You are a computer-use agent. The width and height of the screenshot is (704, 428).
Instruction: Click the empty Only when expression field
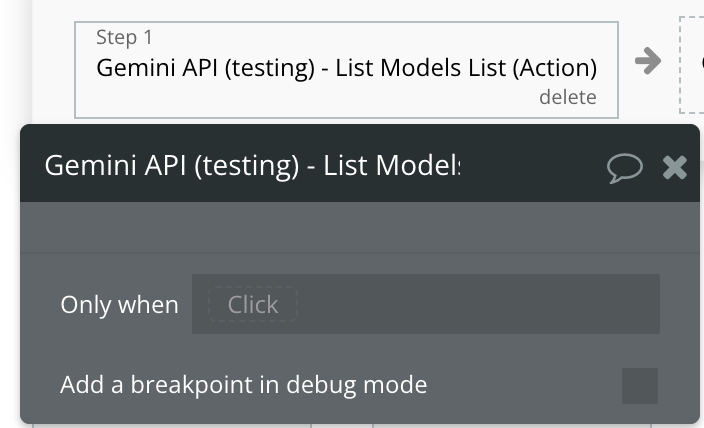480,304
